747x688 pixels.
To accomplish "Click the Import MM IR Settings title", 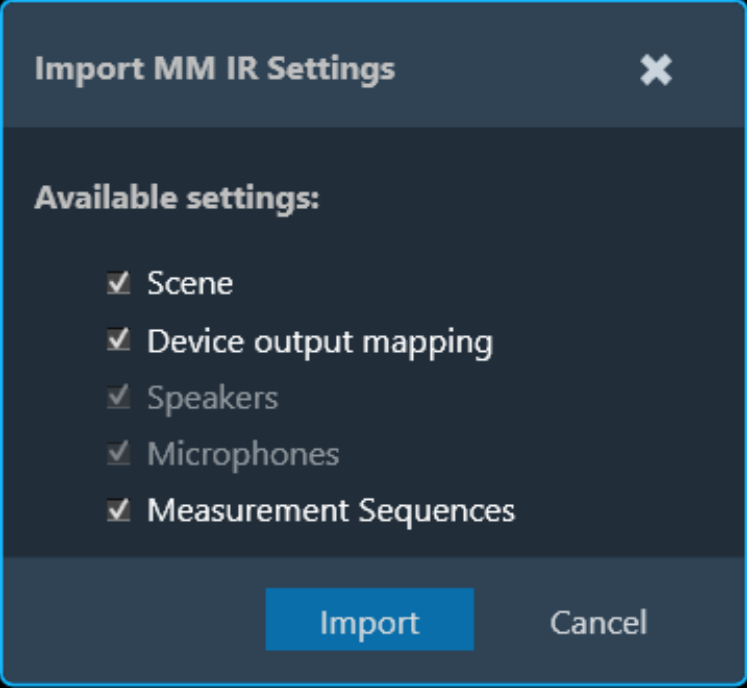I will point(215,70).
